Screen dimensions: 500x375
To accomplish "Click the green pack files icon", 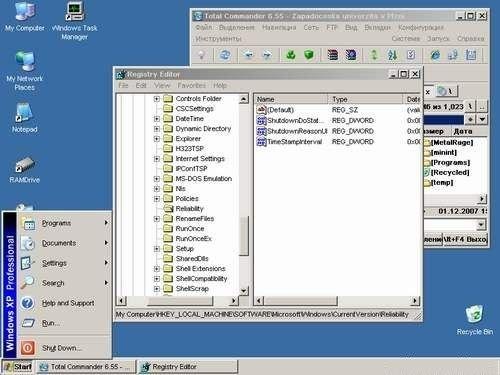I will pyautogui.click(x=291, y=55).
